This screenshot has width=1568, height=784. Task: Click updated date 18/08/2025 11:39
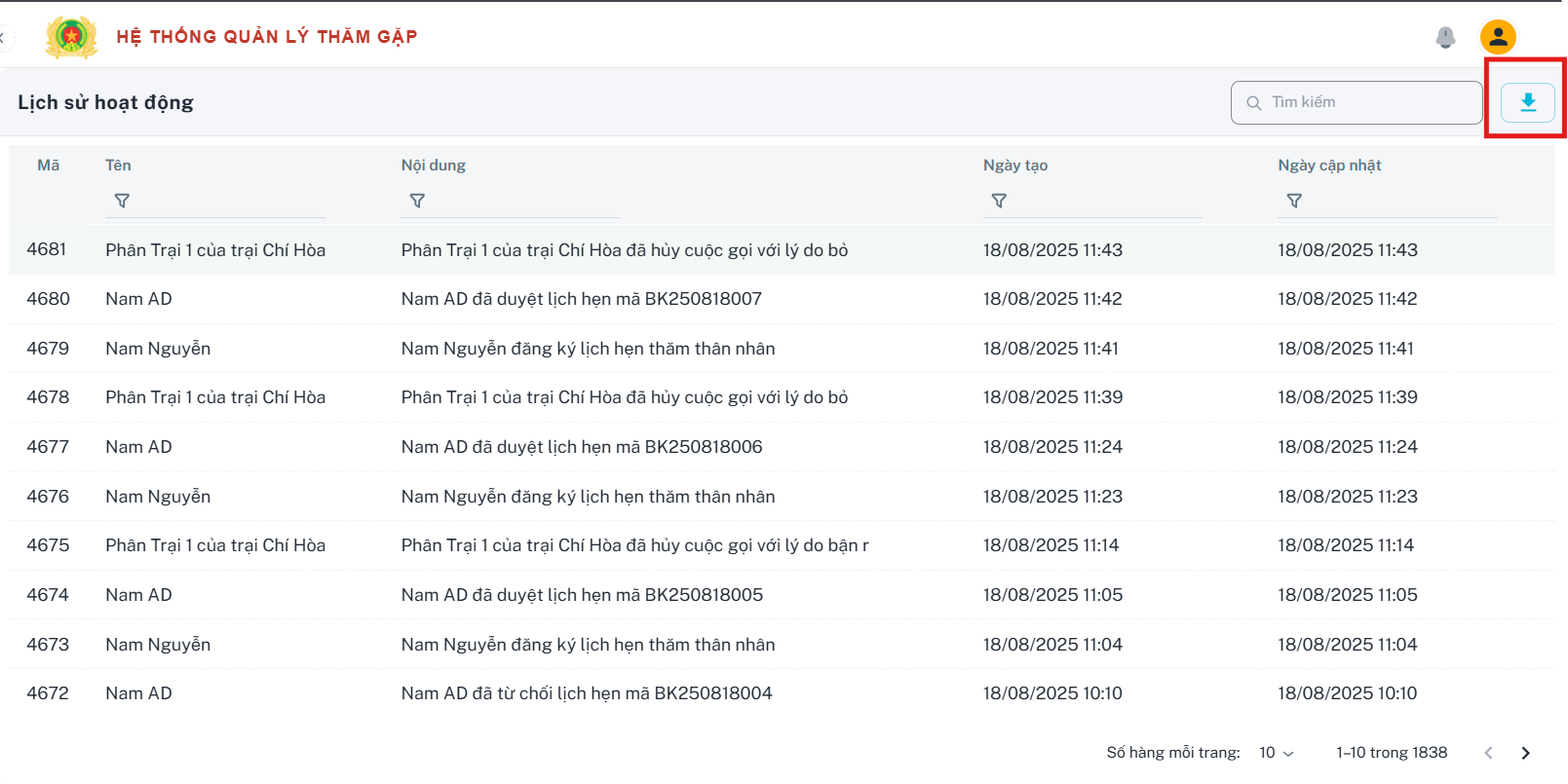(x=1348, y=397)
